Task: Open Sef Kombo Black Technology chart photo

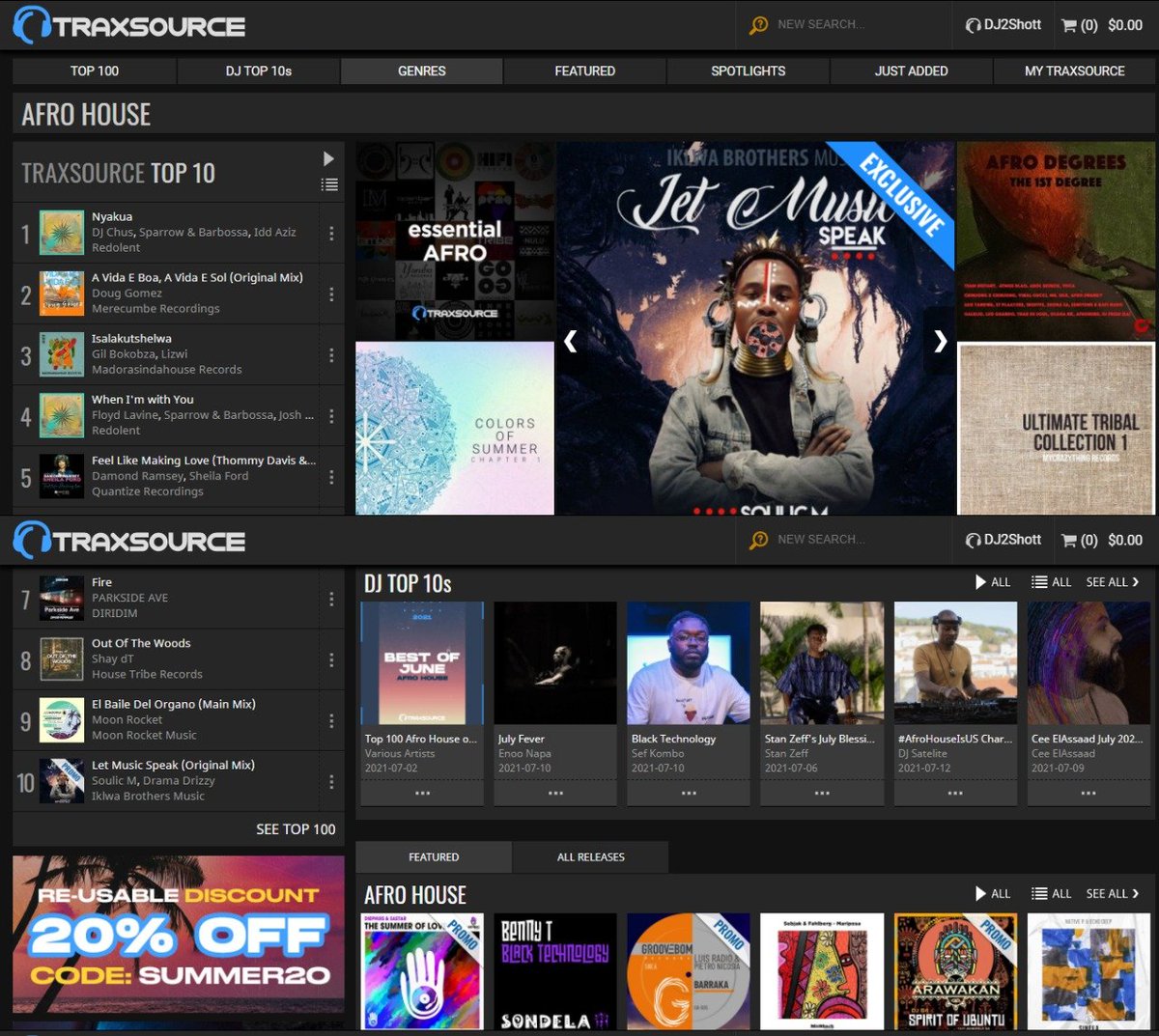Action: click(689, 662)
